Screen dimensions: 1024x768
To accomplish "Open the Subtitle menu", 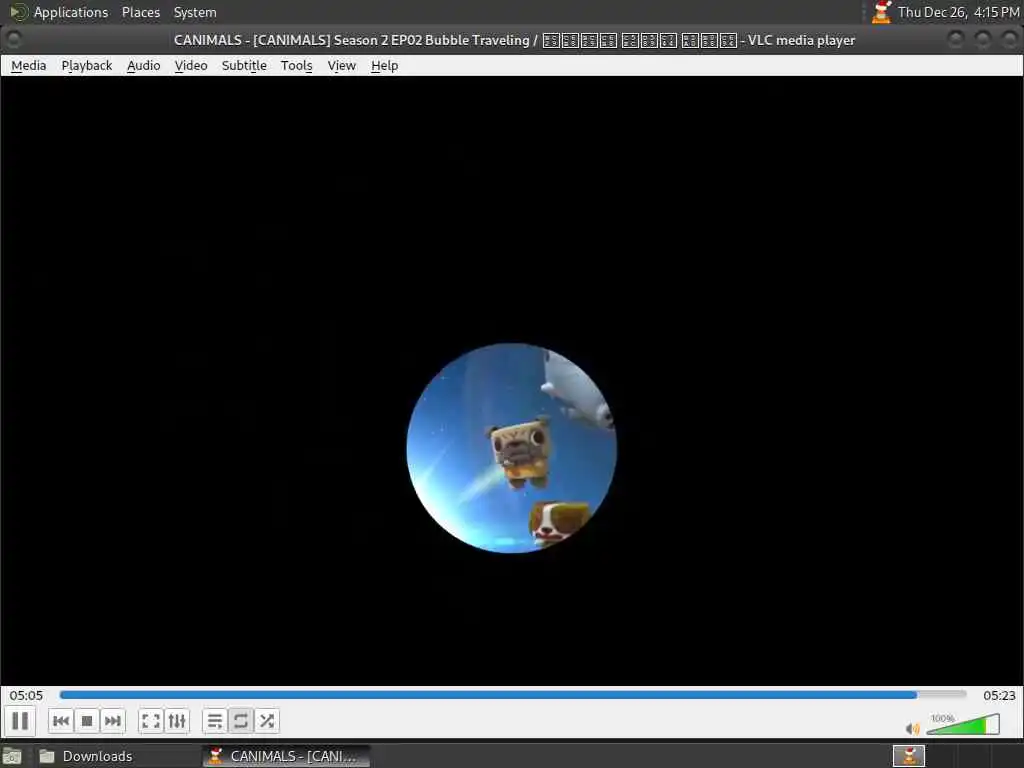I will (244, 65).
